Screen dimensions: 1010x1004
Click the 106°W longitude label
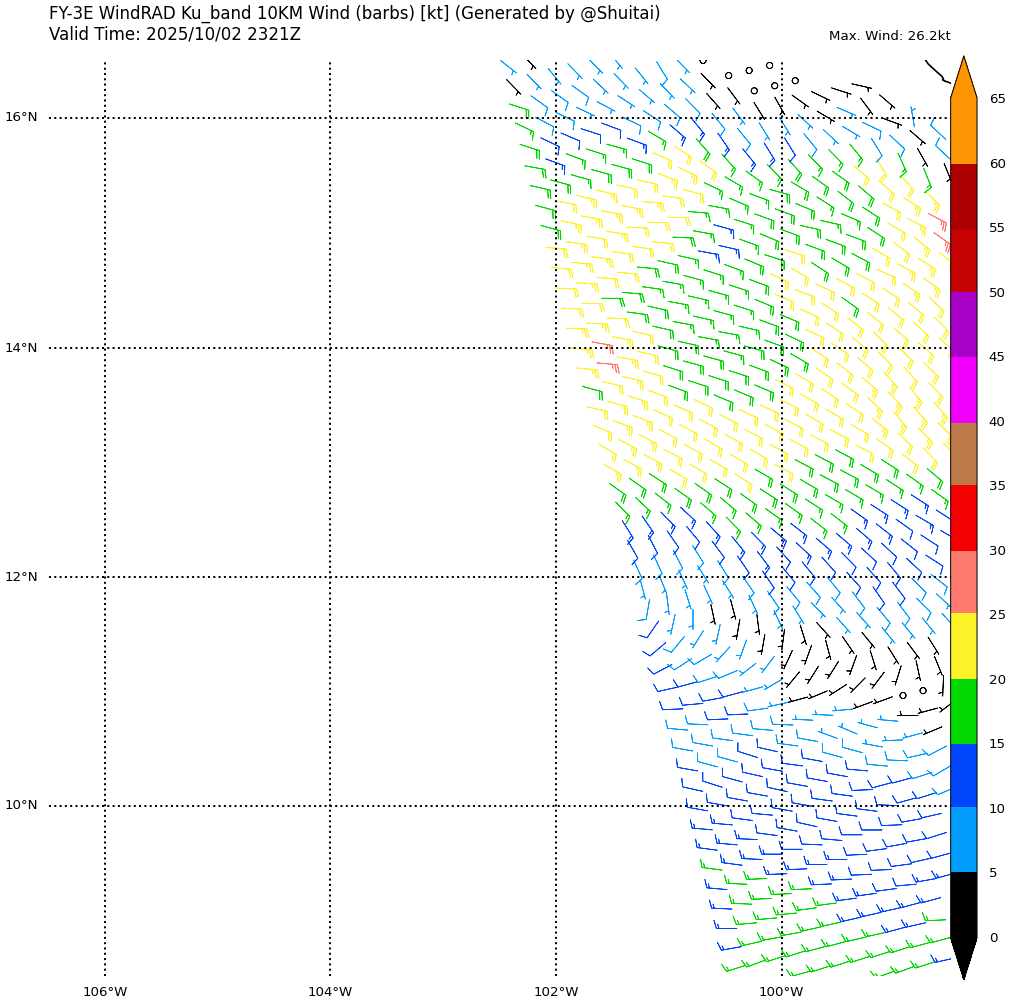click(x=105, y=992)
